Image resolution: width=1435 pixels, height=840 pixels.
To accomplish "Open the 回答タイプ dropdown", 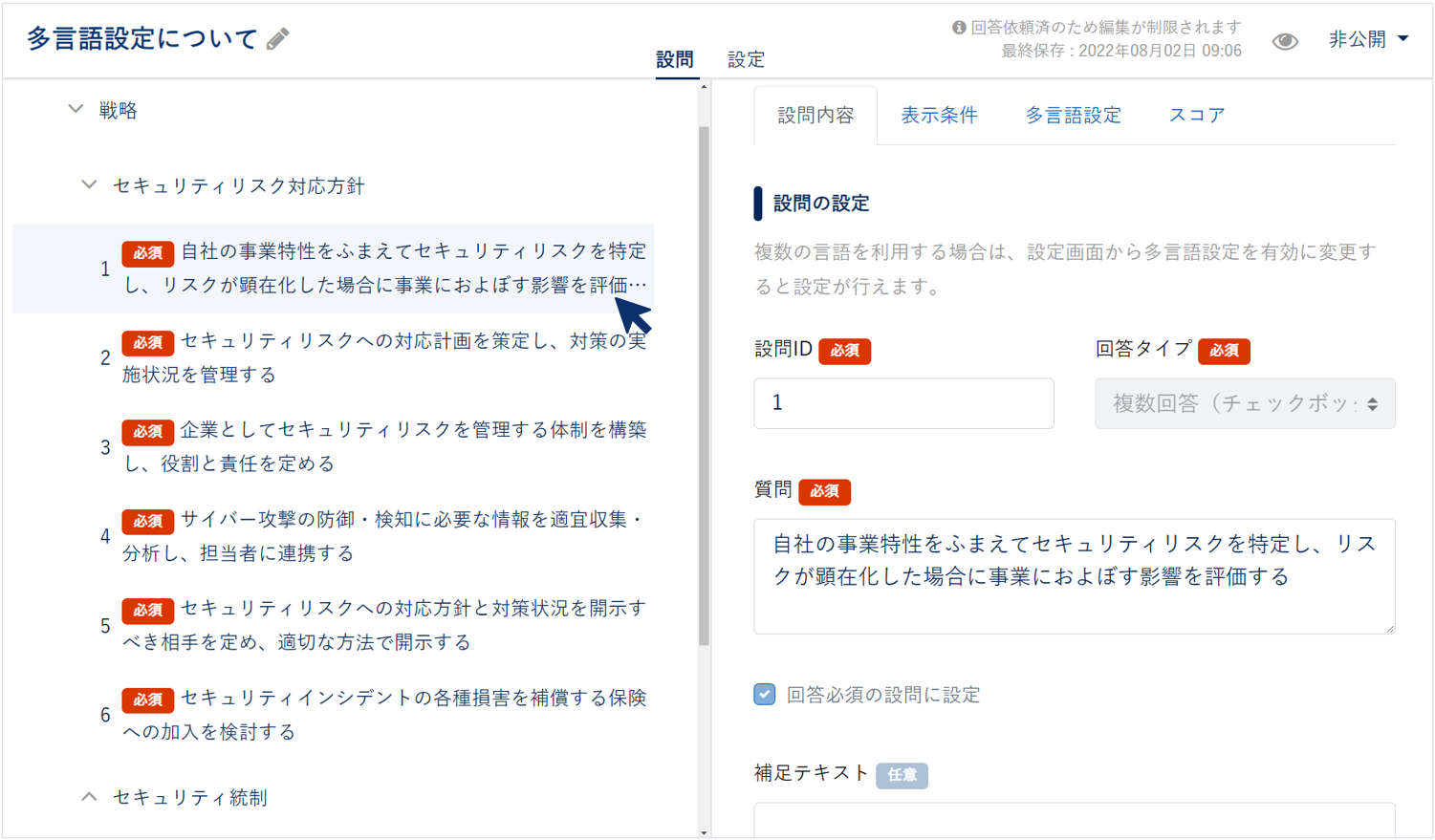I will pos(1245,403).
